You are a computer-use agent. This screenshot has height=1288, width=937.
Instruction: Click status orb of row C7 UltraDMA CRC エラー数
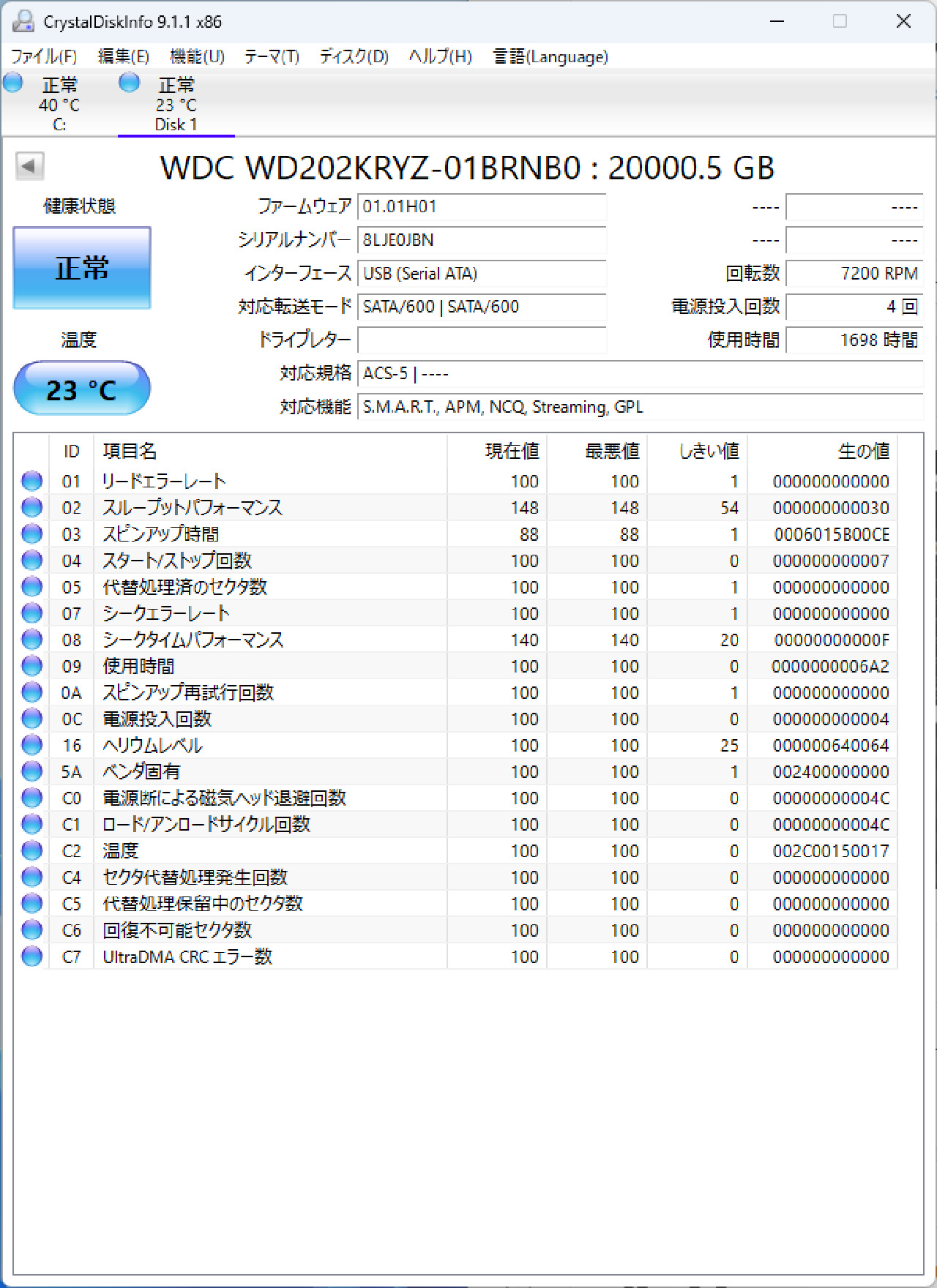coord(31,956)
